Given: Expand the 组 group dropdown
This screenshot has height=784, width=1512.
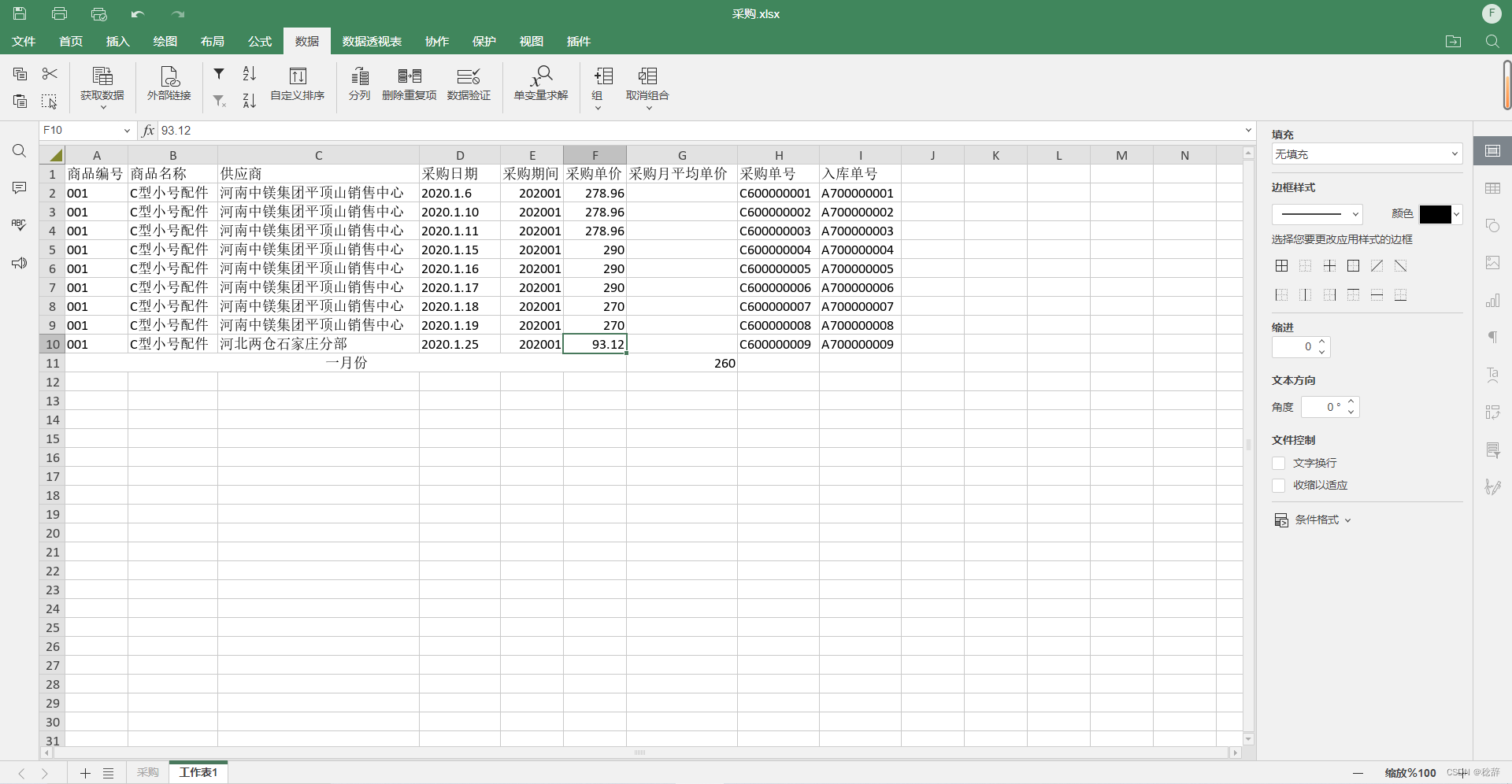Looking at the screenshot, I should (598, 107).
